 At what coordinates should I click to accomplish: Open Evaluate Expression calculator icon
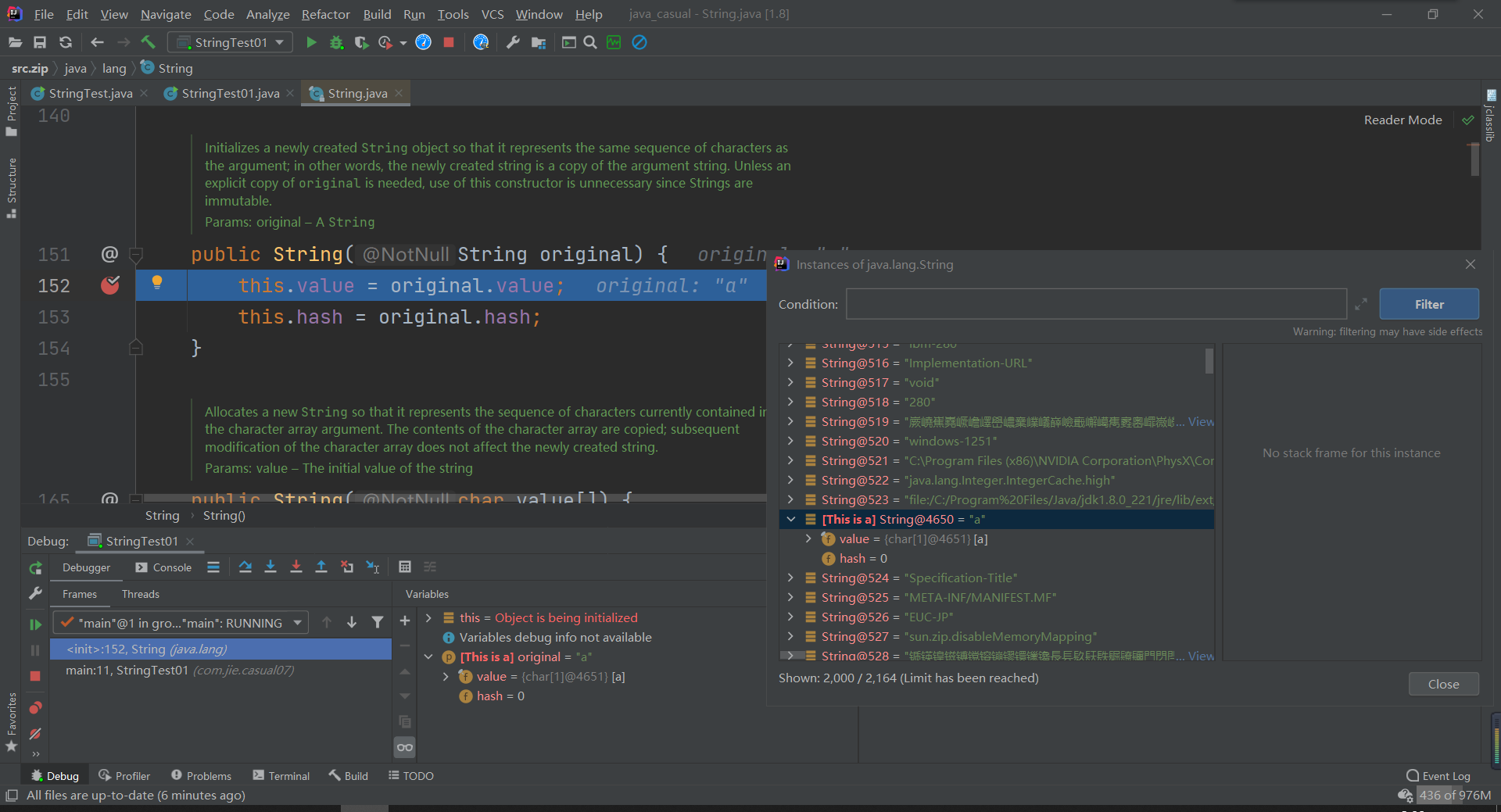tap(405, 567)
